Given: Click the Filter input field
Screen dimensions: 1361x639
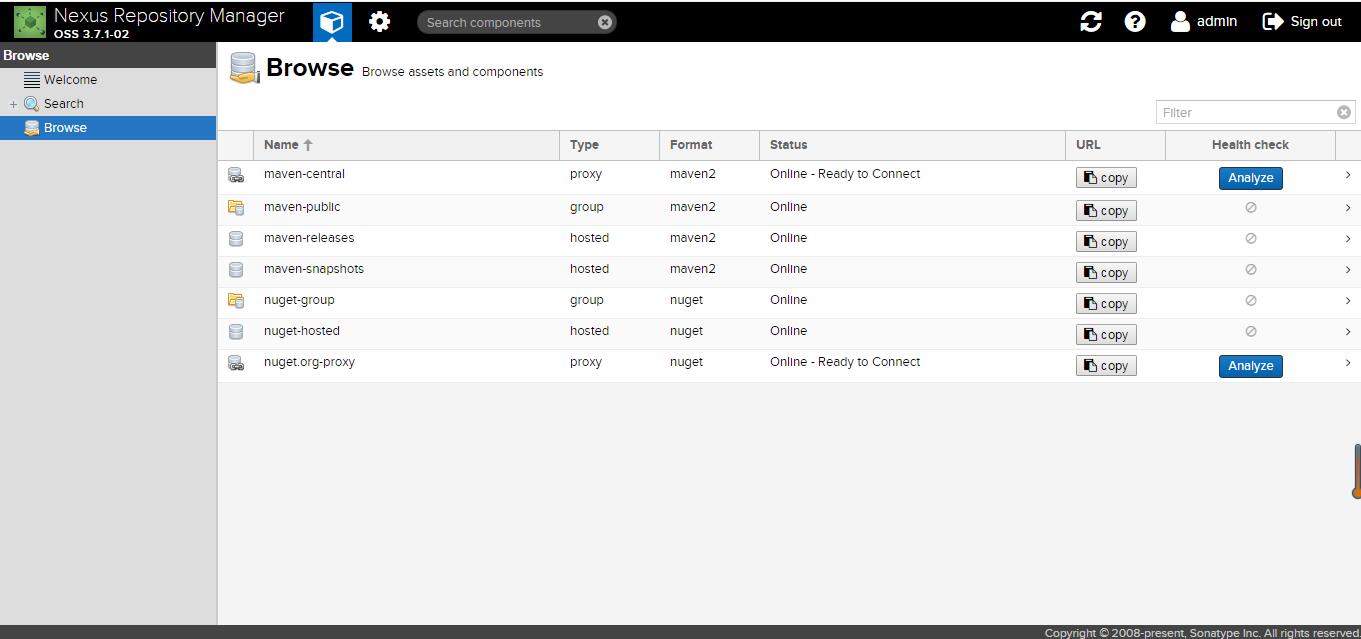Looking at the screenshot, I should 1246,112.
